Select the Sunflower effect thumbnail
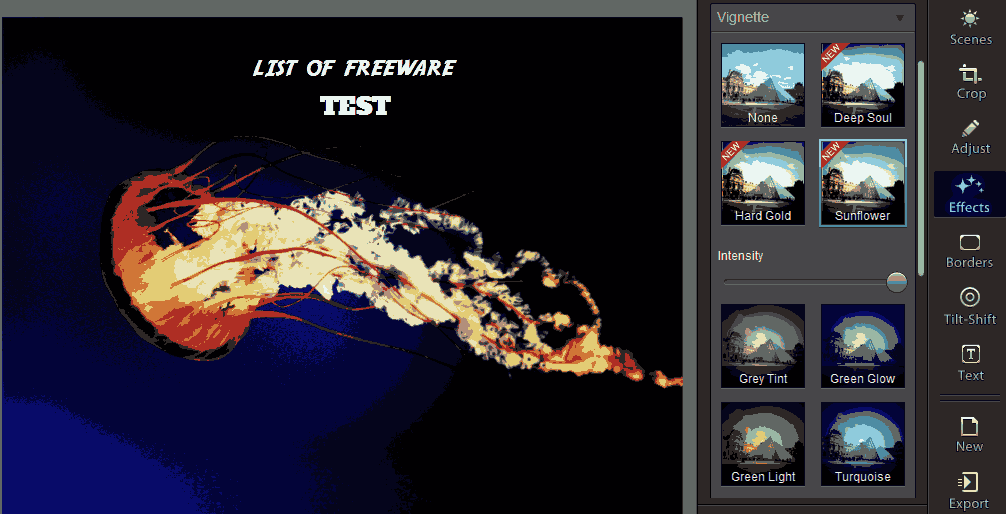The height and width of the screenshot is (514, 1006). 863,183
